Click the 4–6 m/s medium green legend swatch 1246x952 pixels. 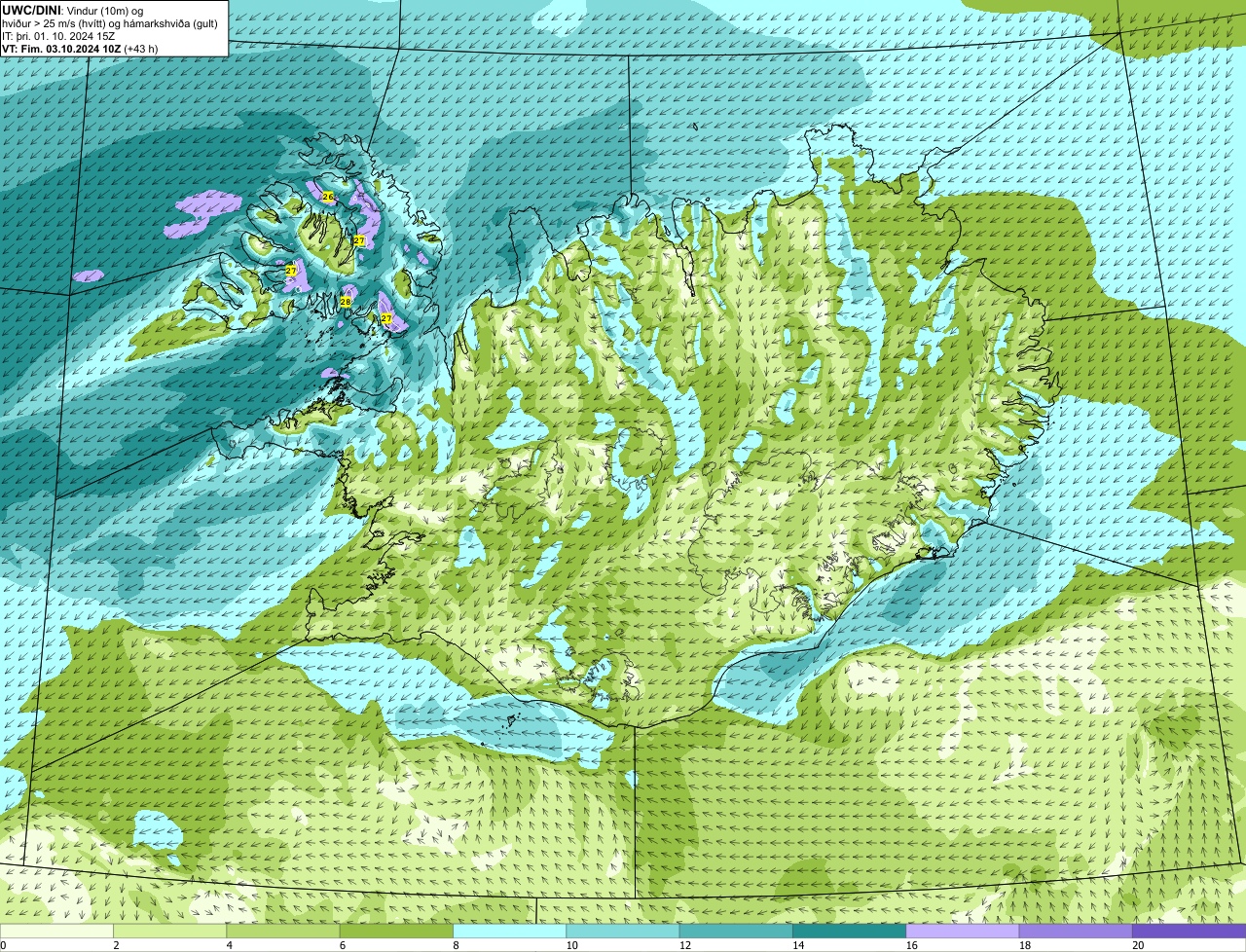(x=283, y=931)
